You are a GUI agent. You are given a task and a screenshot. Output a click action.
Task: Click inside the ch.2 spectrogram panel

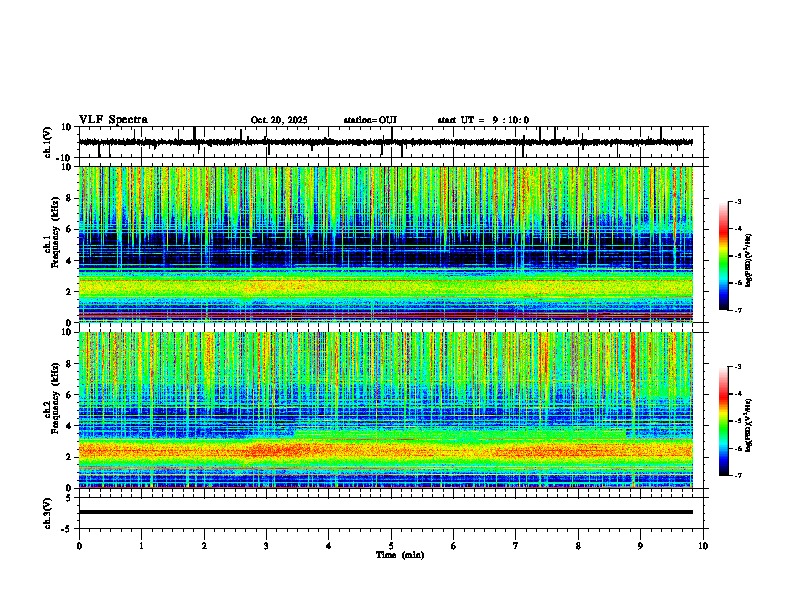click(x=386, y=410)
